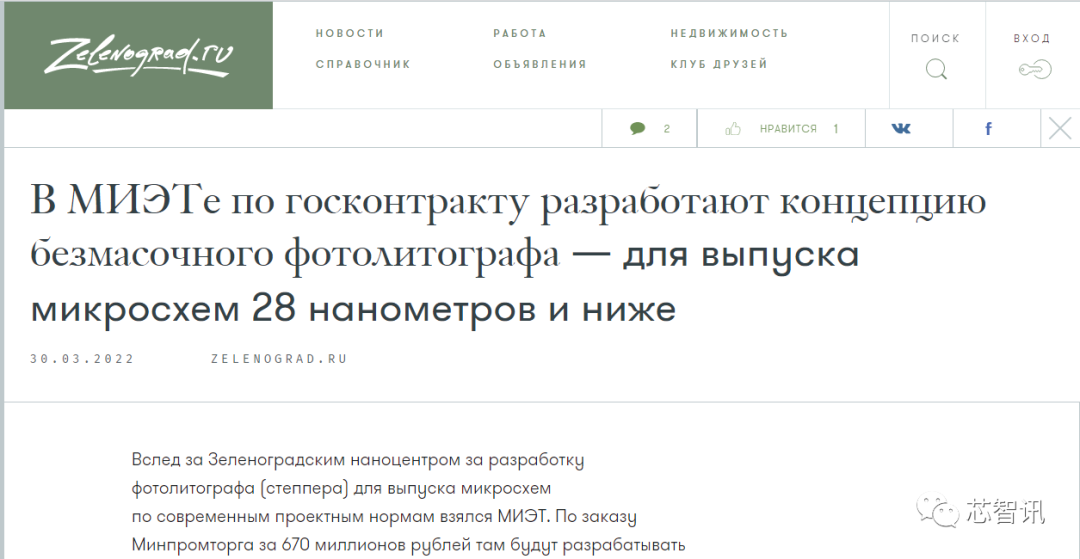Open comments via the speech bubble icon
1080x559 pixels.
coord(638,128)
